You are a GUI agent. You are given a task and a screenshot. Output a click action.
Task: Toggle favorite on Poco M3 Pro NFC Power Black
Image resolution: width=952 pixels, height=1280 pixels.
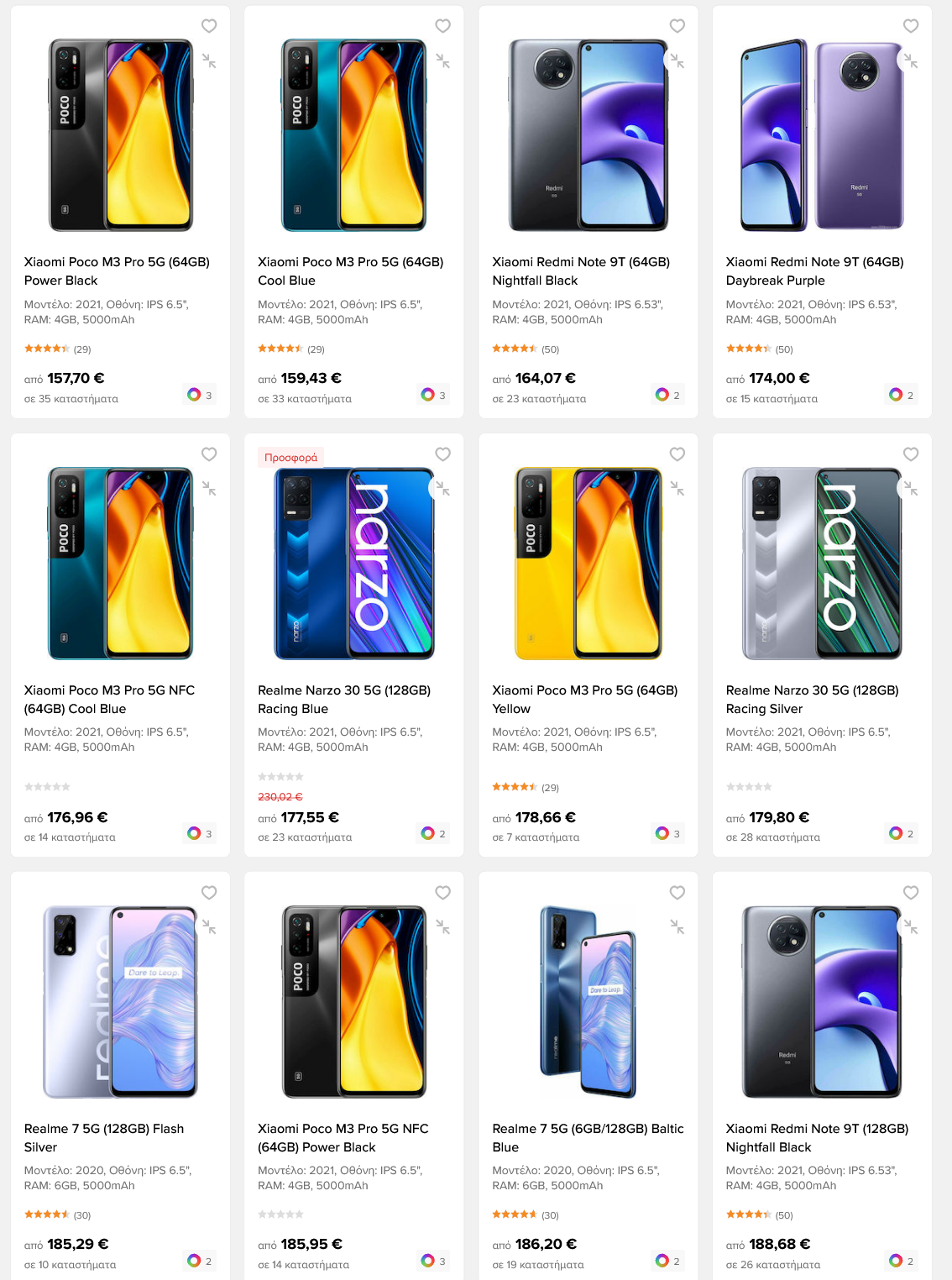(x=443, y=893)
